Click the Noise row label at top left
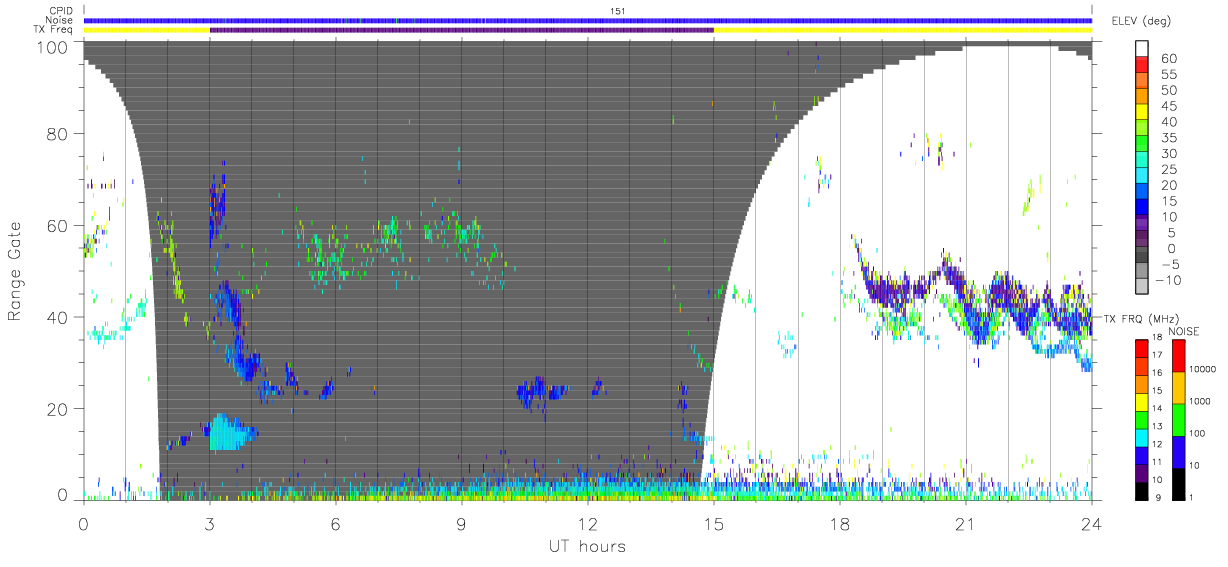 (x=60, y=20)
